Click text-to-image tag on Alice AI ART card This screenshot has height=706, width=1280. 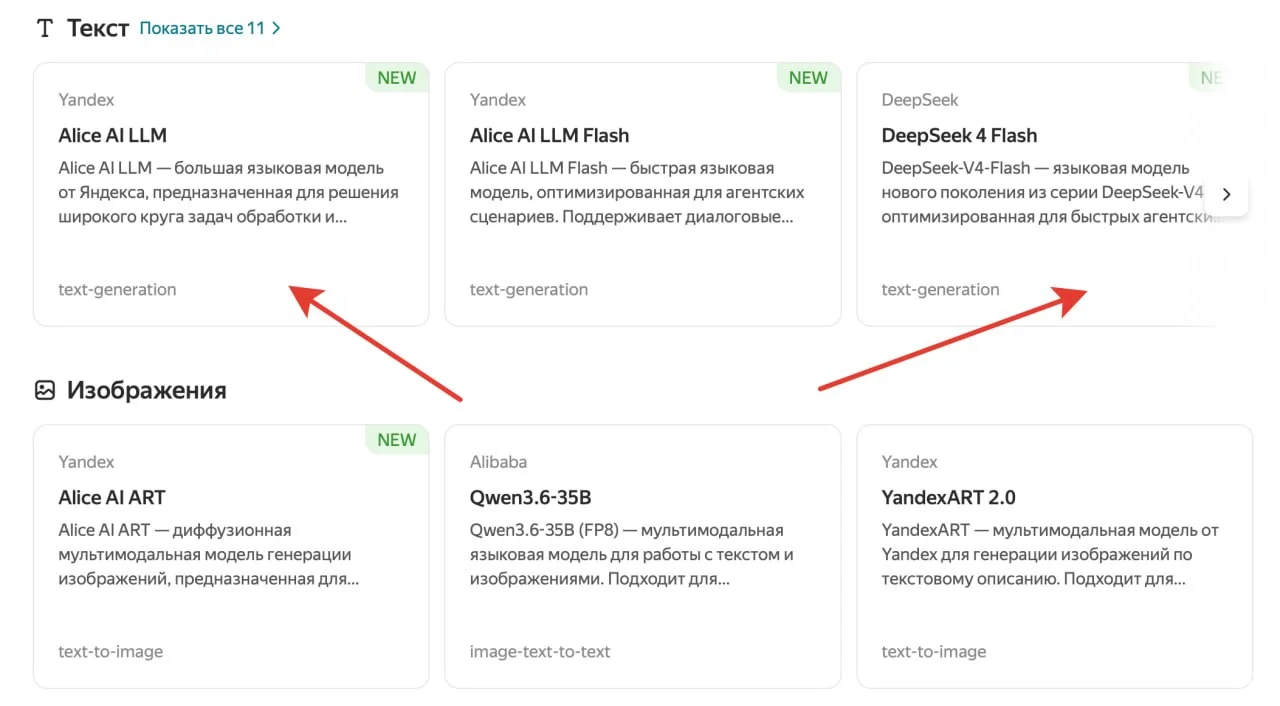click(111, 652)
